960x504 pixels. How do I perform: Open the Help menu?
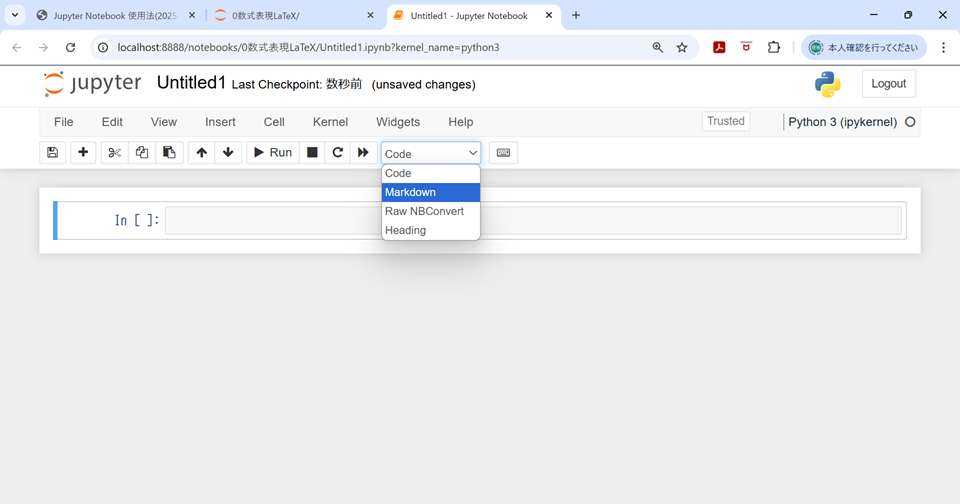pyautogui.click(x=460, y=122)
